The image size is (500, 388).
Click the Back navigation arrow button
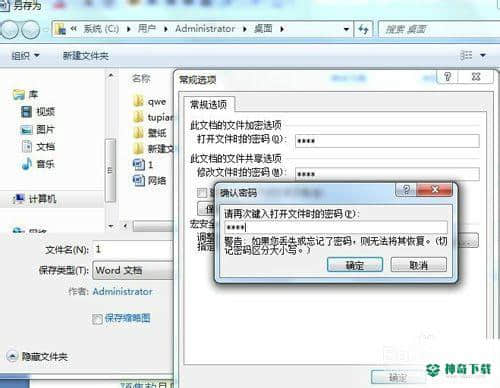[9, 29]
